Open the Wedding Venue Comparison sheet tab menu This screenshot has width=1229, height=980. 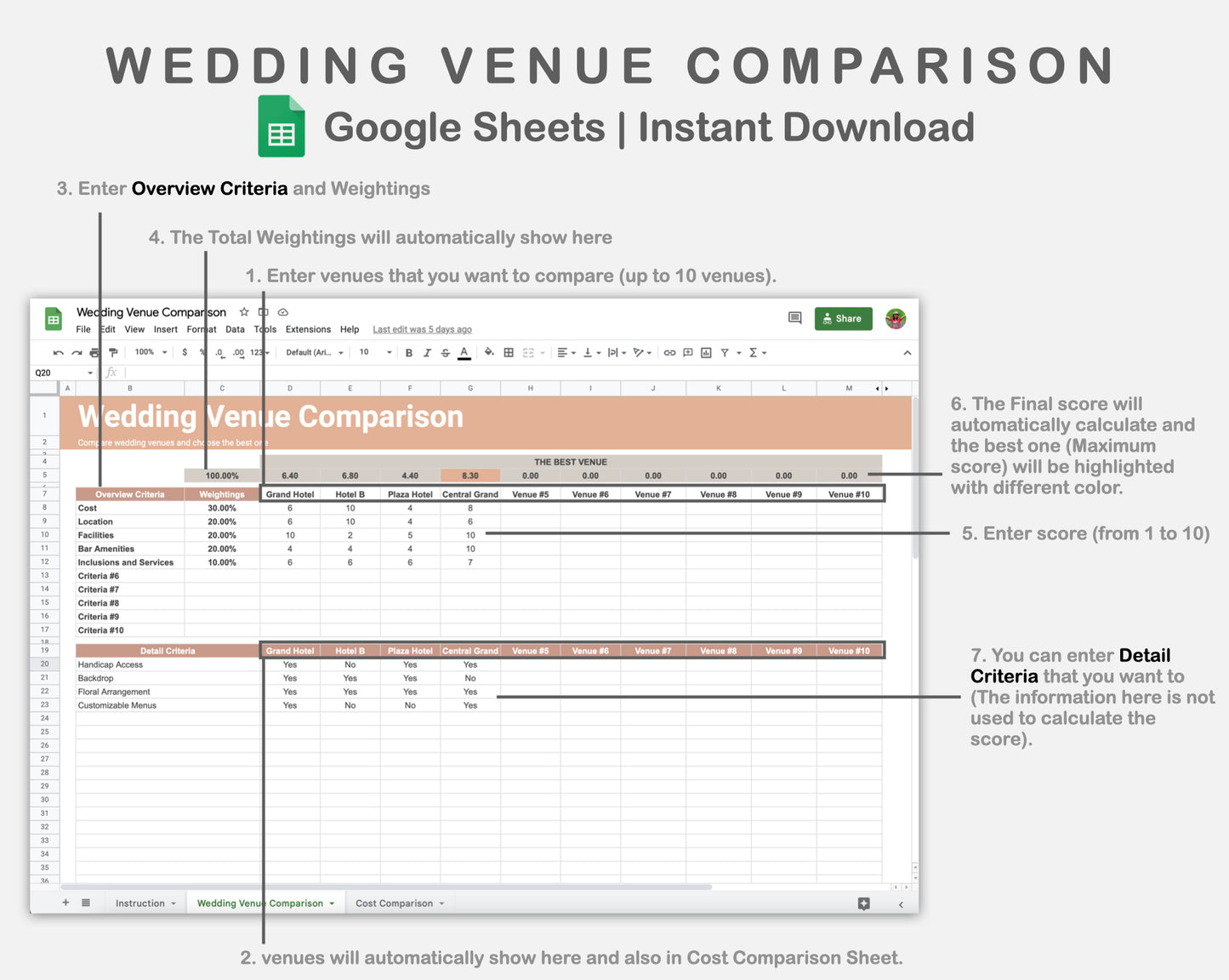tap(331, 903)
